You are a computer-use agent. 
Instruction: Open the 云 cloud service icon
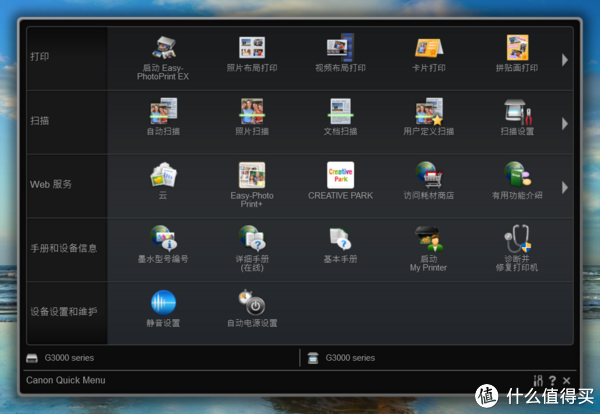163,174
